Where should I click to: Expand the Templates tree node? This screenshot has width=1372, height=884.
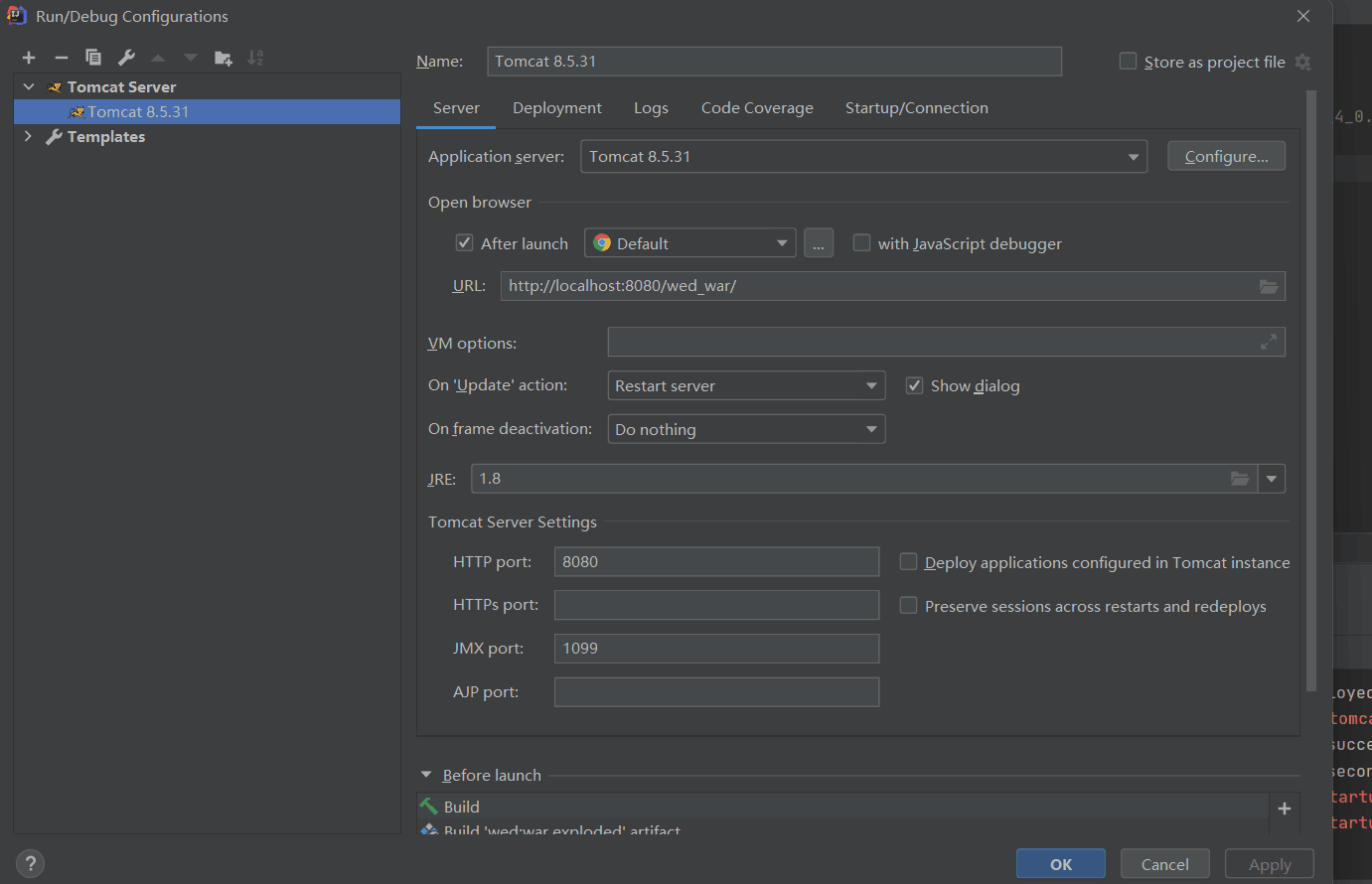pyautogui.click(x=28, y=136)
